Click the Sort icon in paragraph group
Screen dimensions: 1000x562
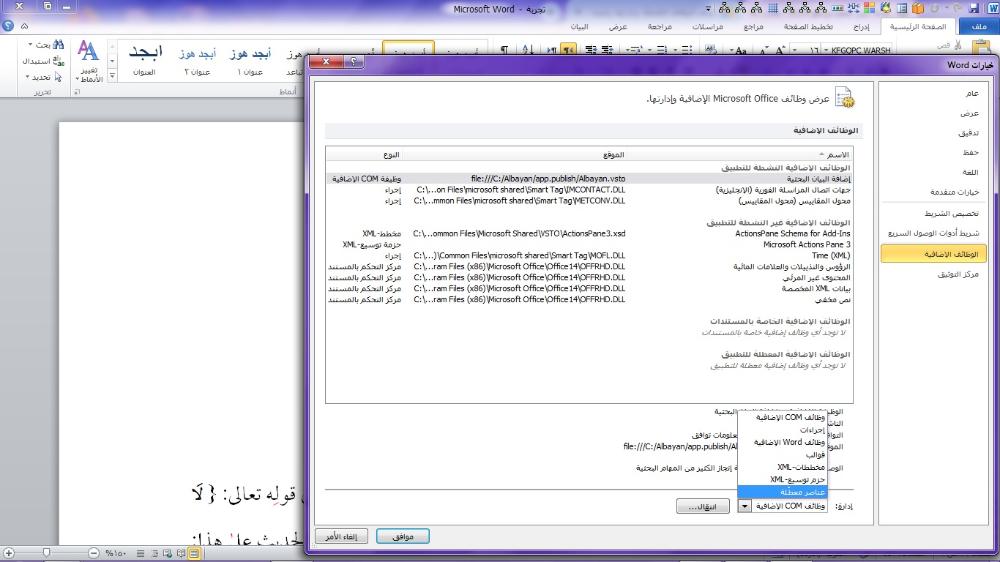[527, 50]
